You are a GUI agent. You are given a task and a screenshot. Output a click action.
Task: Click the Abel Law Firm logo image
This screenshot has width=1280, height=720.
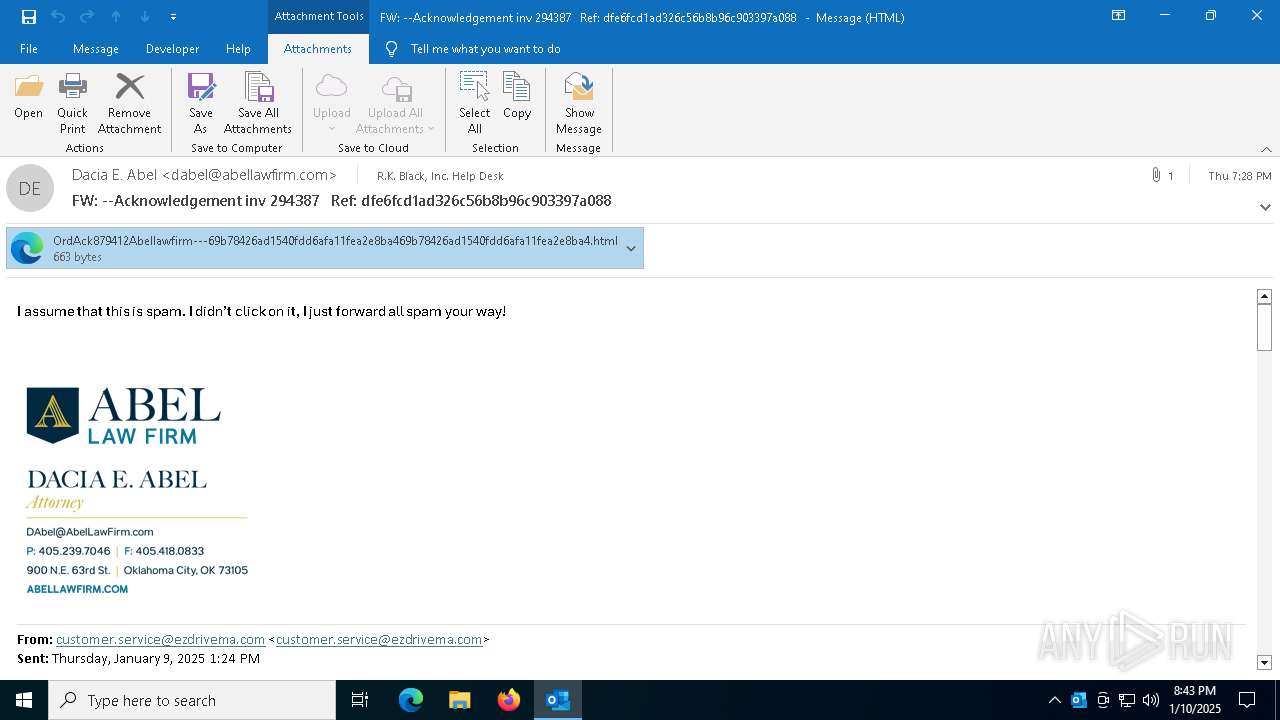(x=124, y=415)
